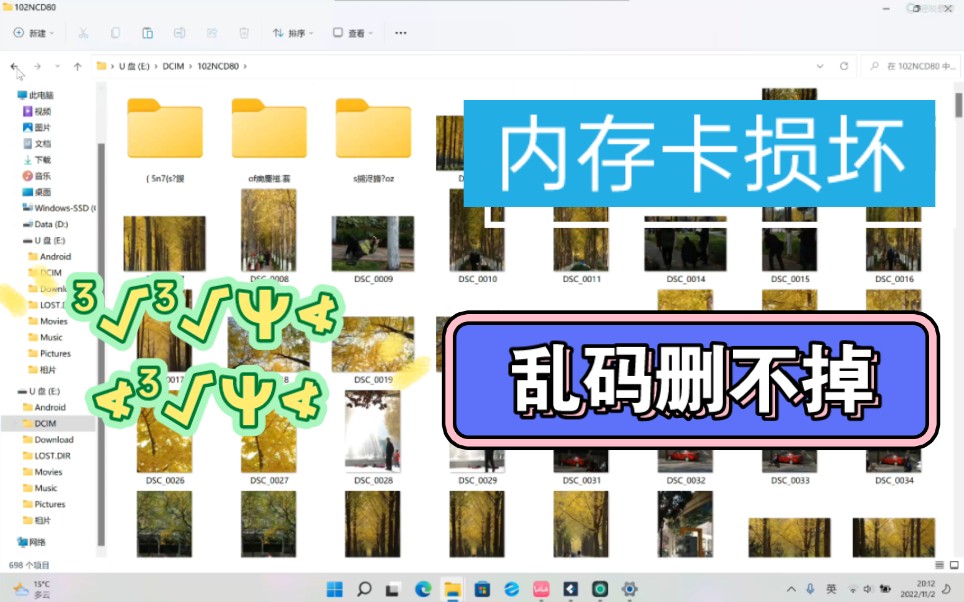Click DCIM in the breadcrumb path
Image resolution: width=964 pixels, height=602 pixels.
(173, 65)
